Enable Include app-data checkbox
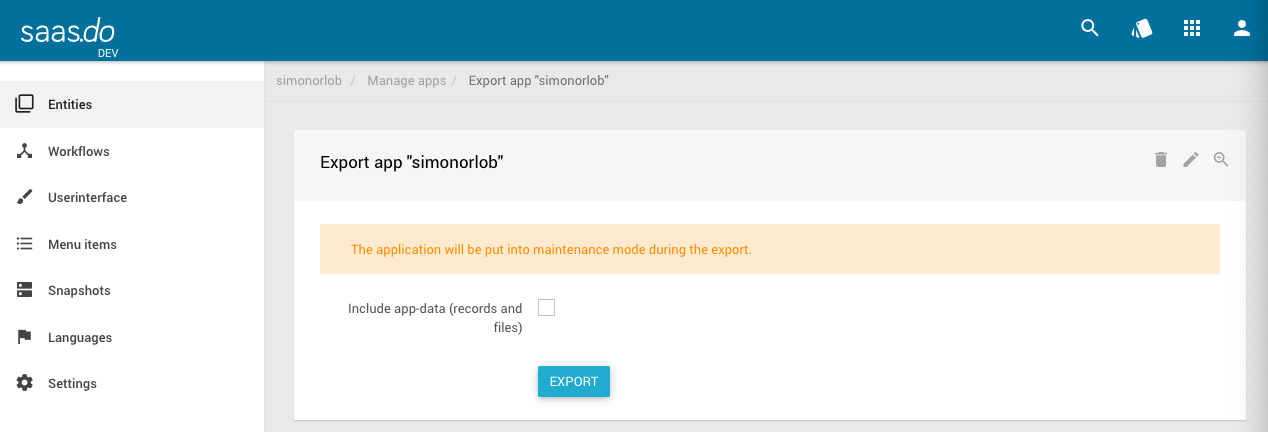Image resolution: width=1268 pixels, height=432 pixels. [546, 308]
